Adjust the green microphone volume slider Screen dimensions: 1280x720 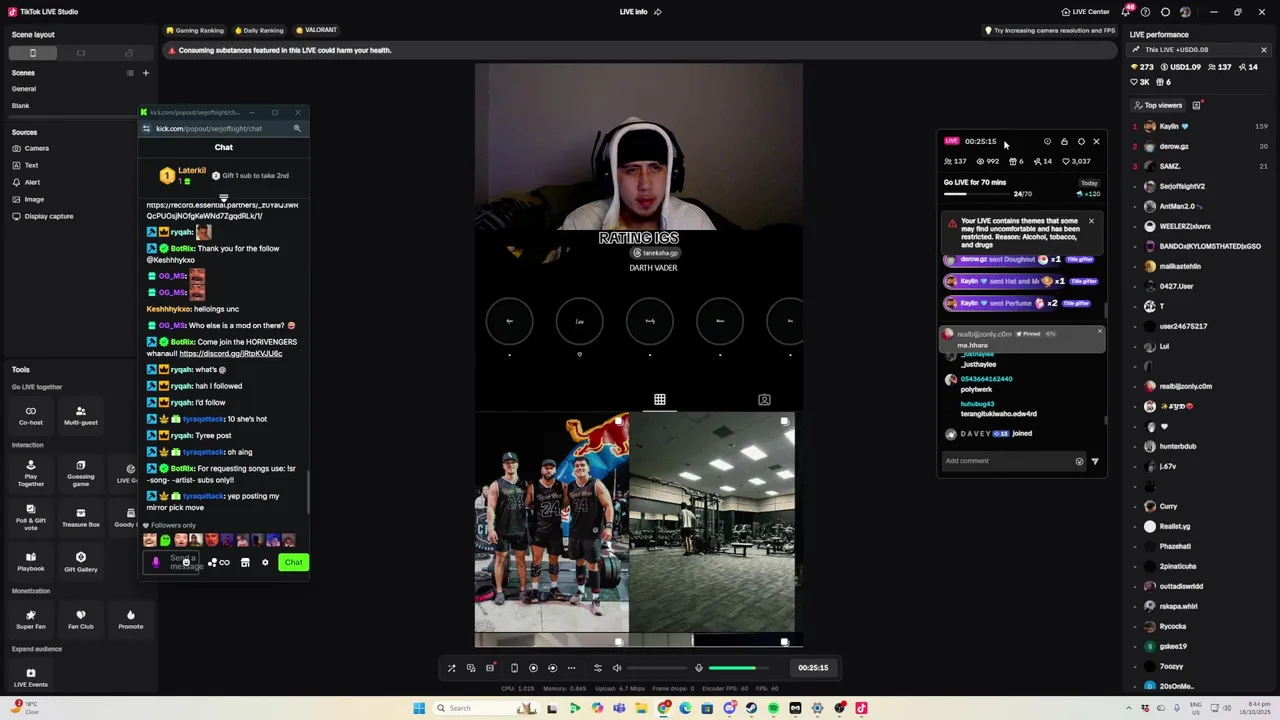[x=739, y=668]
